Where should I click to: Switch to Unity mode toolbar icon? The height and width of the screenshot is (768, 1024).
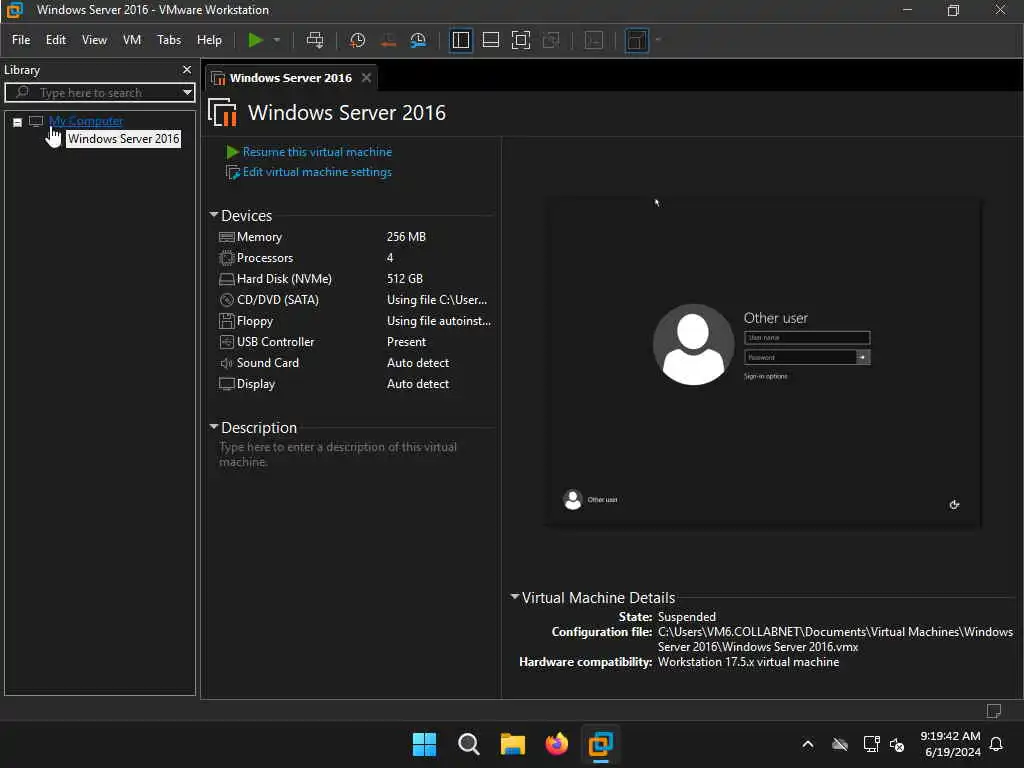pos(551,40)
